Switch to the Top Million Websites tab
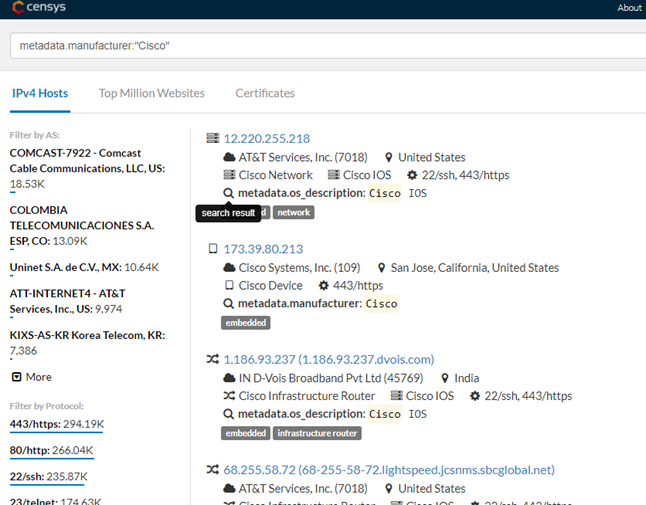646x505 pixels. [151, 93]
